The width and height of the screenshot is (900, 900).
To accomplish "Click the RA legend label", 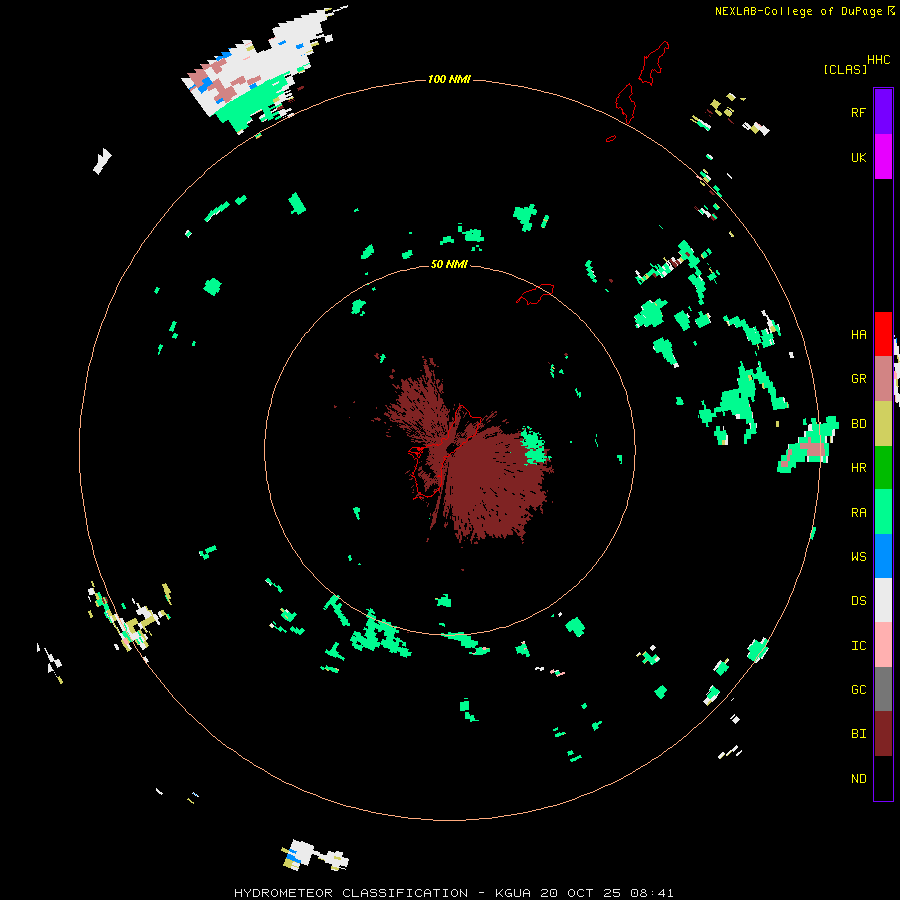I will [x=858, y=513].
